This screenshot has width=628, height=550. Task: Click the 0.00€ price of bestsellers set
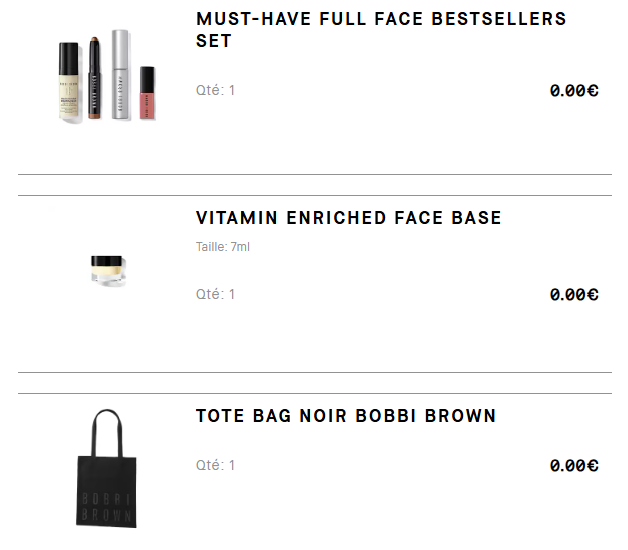[x=574, y=91]
